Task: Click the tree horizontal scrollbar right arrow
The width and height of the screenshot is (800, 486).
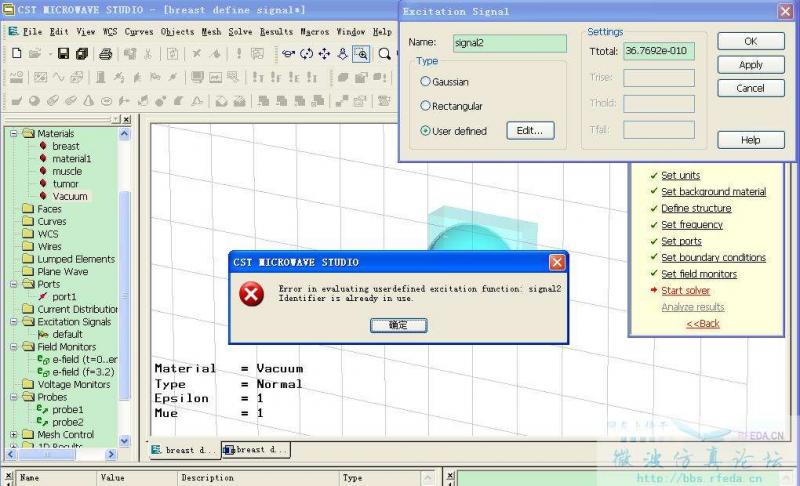Action: click(x=111, y=454)
